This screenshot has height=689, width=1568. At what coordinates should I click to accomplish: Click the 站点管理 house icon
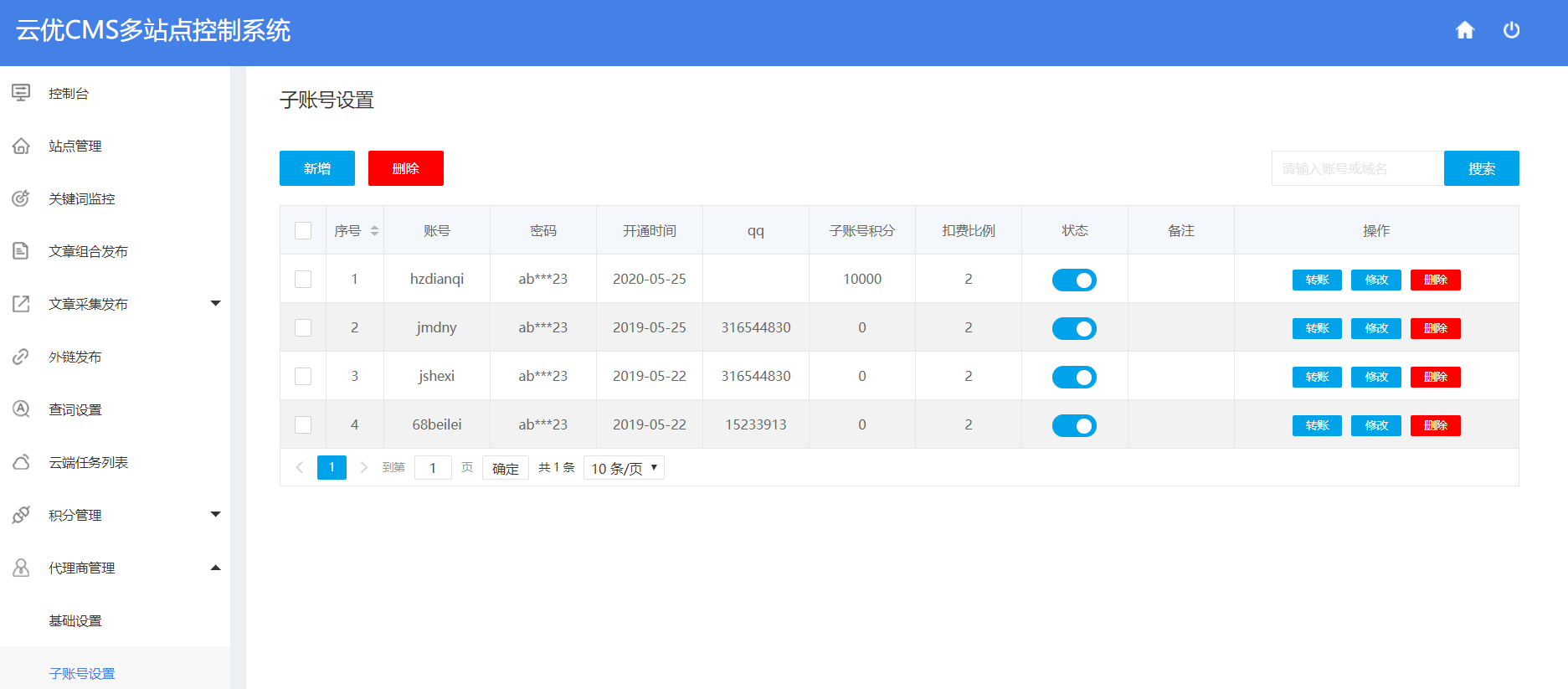pos(21,146)
